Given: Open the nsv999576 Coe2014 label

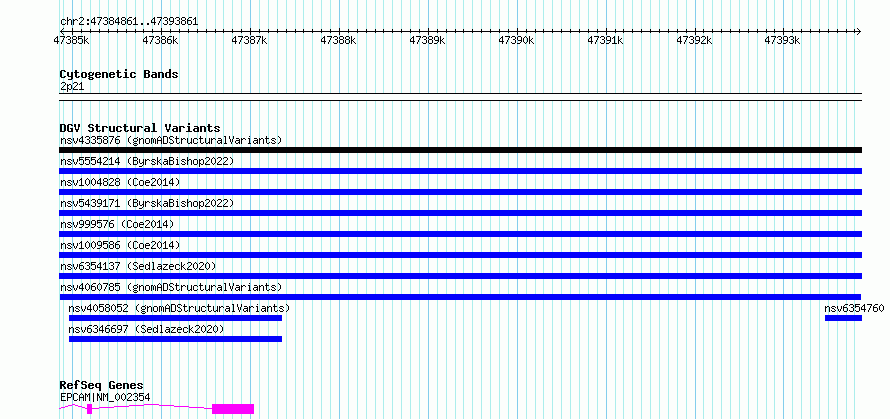Looking at the screenshot, I should point(117,224).
